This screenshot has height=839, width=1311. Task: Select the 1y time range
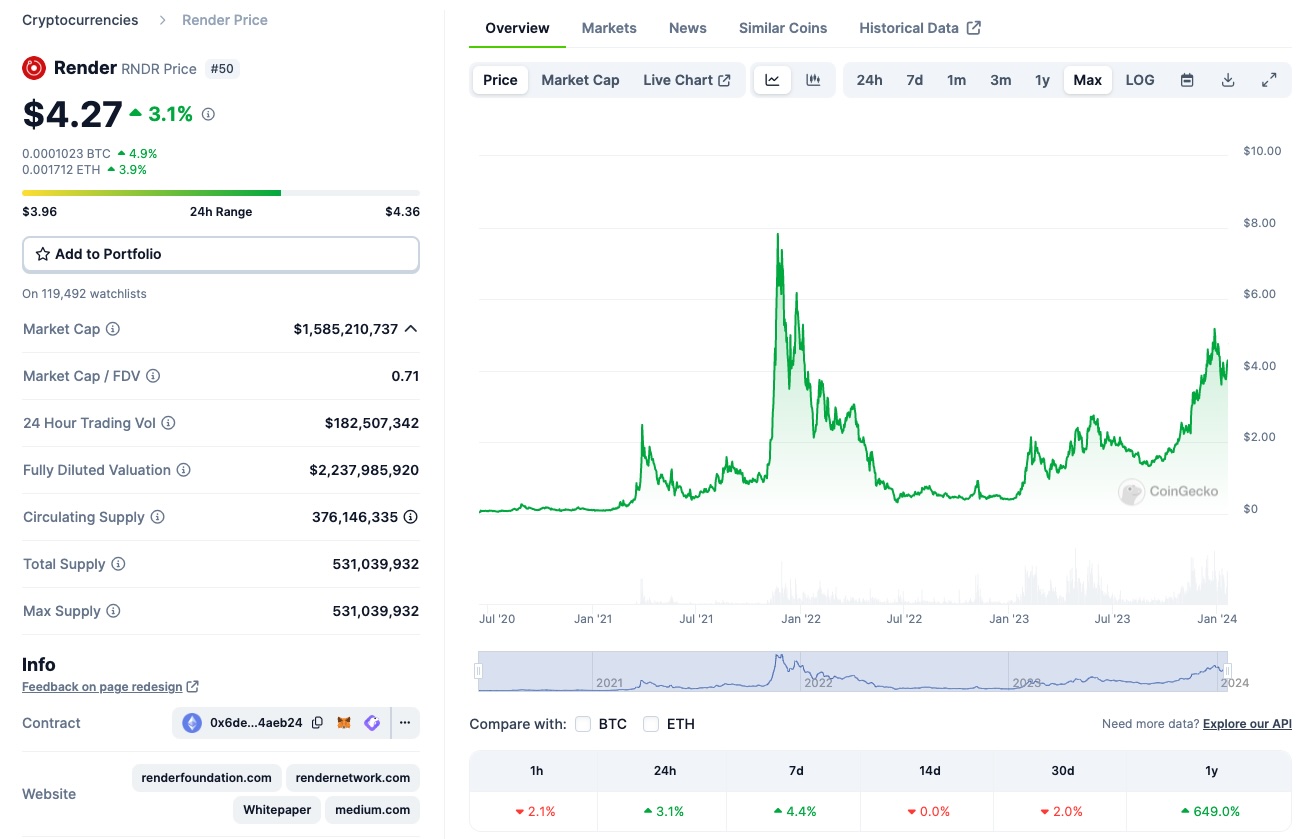point(1042,80)
